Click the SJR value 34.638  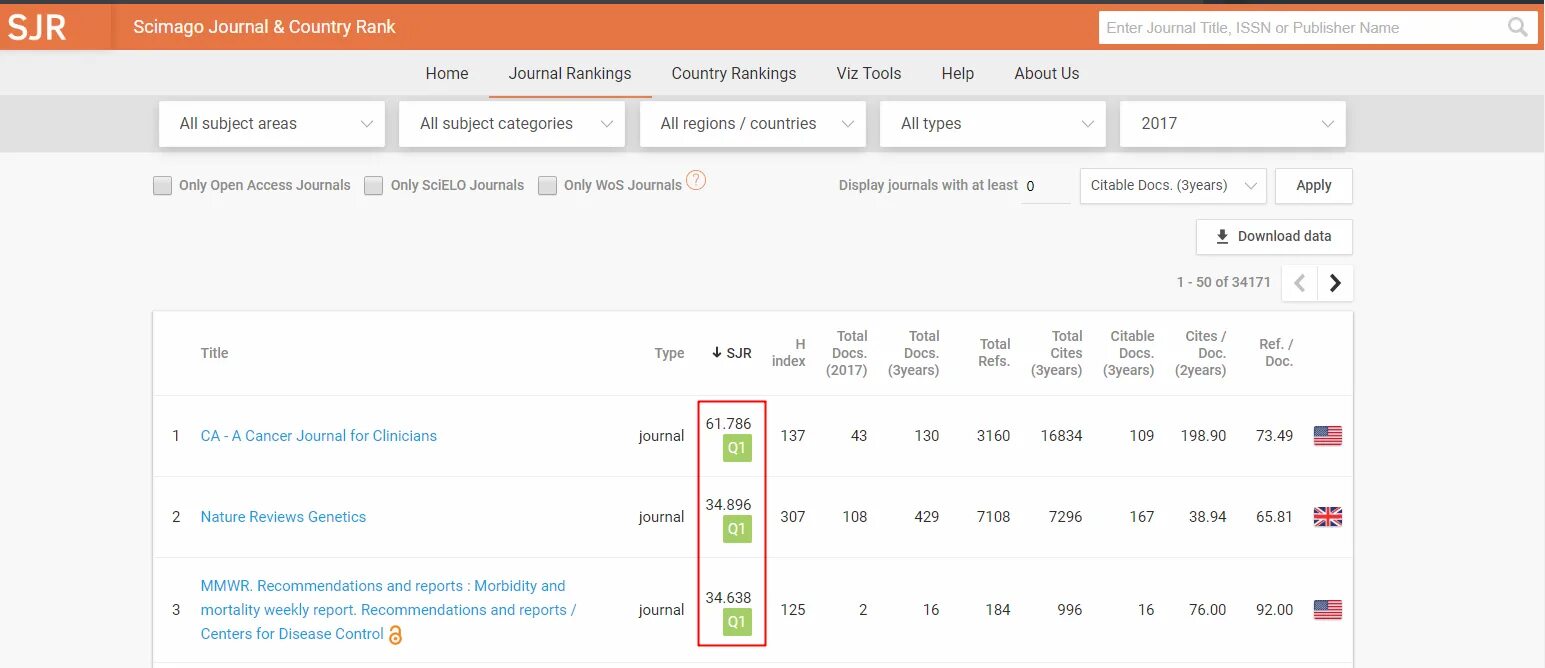click(728, 598)
